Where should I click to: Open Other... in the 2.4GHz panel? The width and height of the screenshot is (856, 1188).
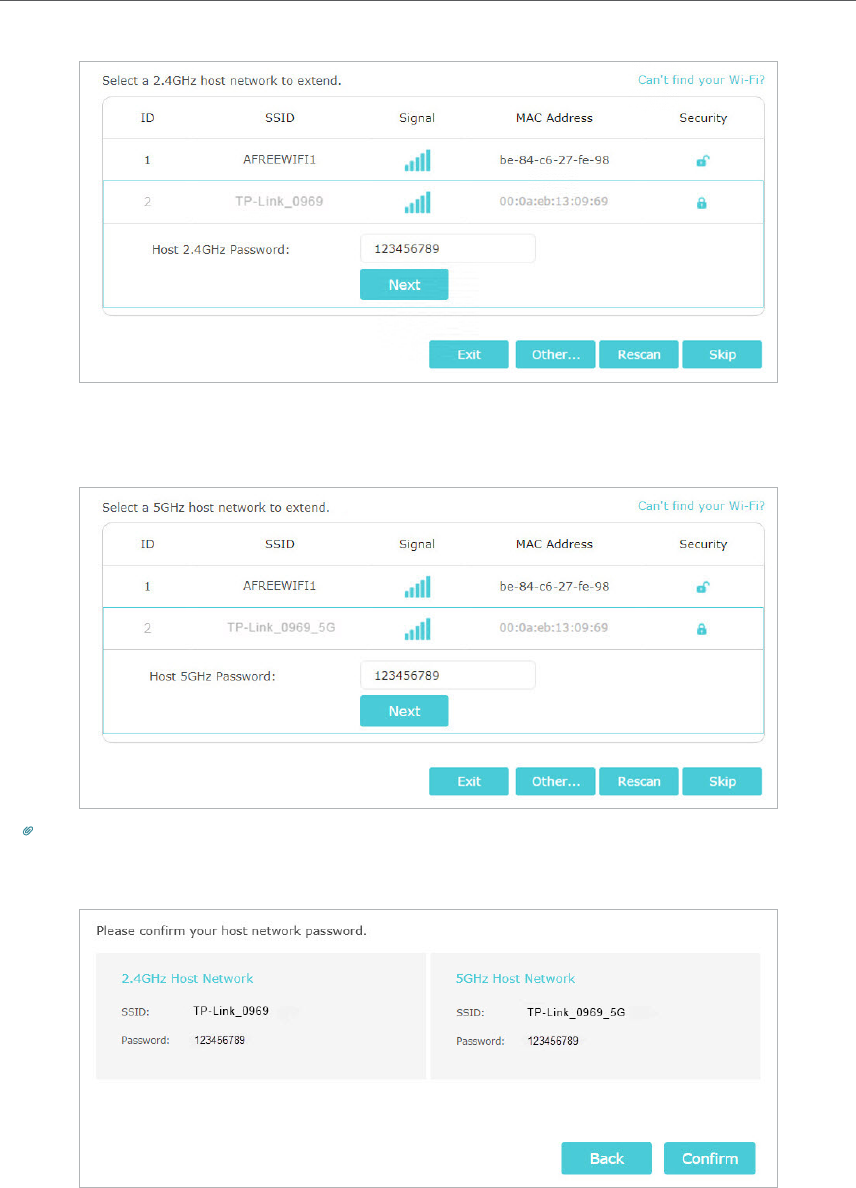(555, 355)
